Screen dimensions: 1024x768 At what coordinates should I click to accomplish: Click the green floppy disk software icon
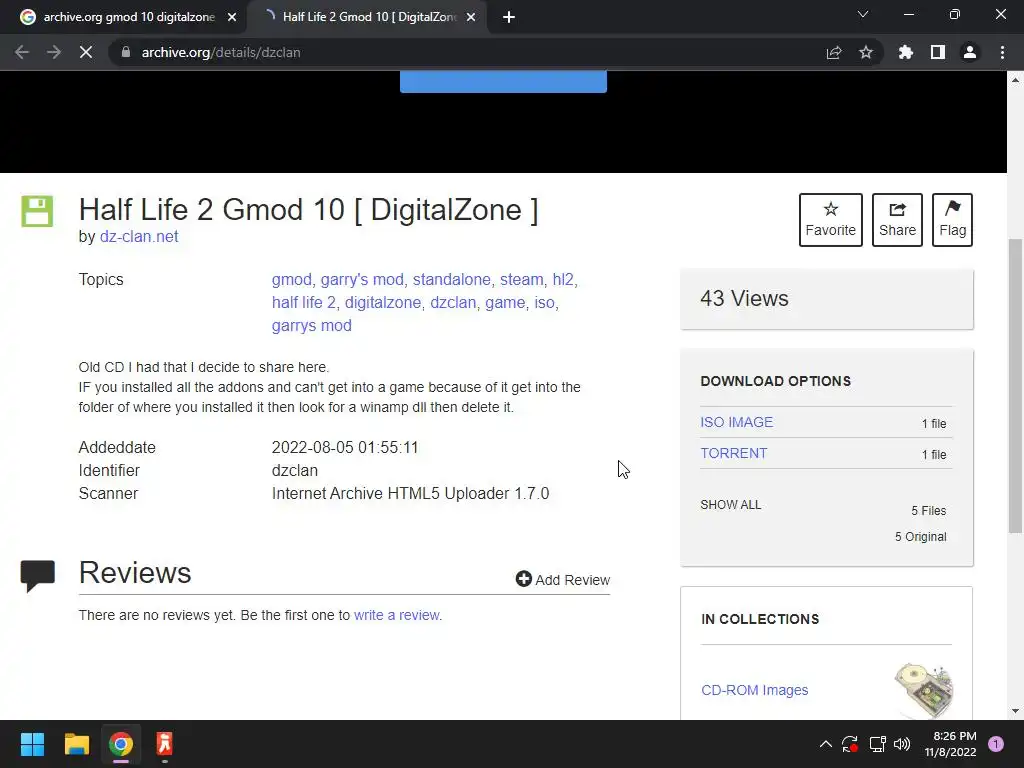(37, 212)
